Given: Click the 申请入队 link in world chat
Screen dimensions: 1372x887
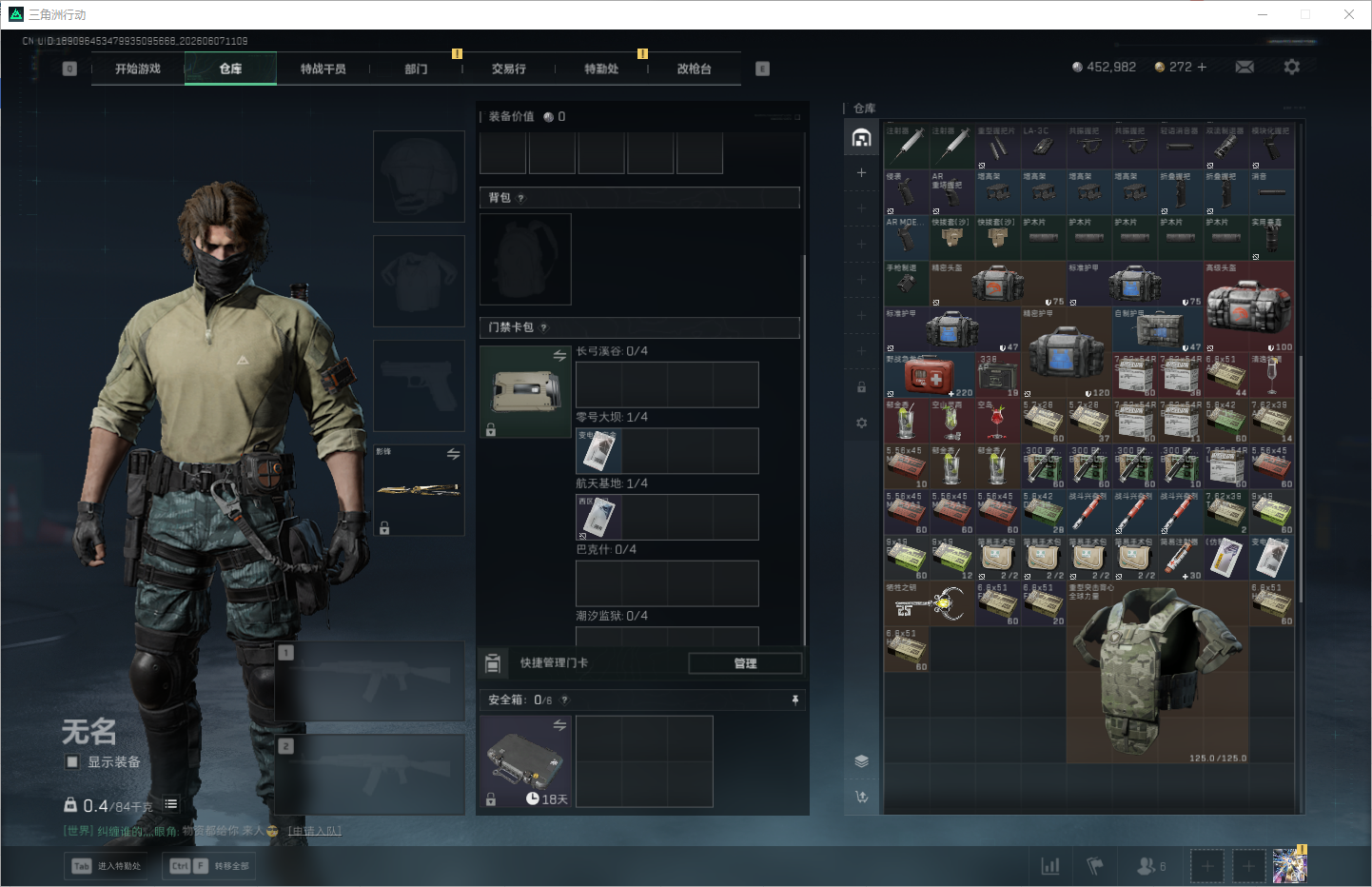Looking at the screenshot, I should click(x=315, y=831).
